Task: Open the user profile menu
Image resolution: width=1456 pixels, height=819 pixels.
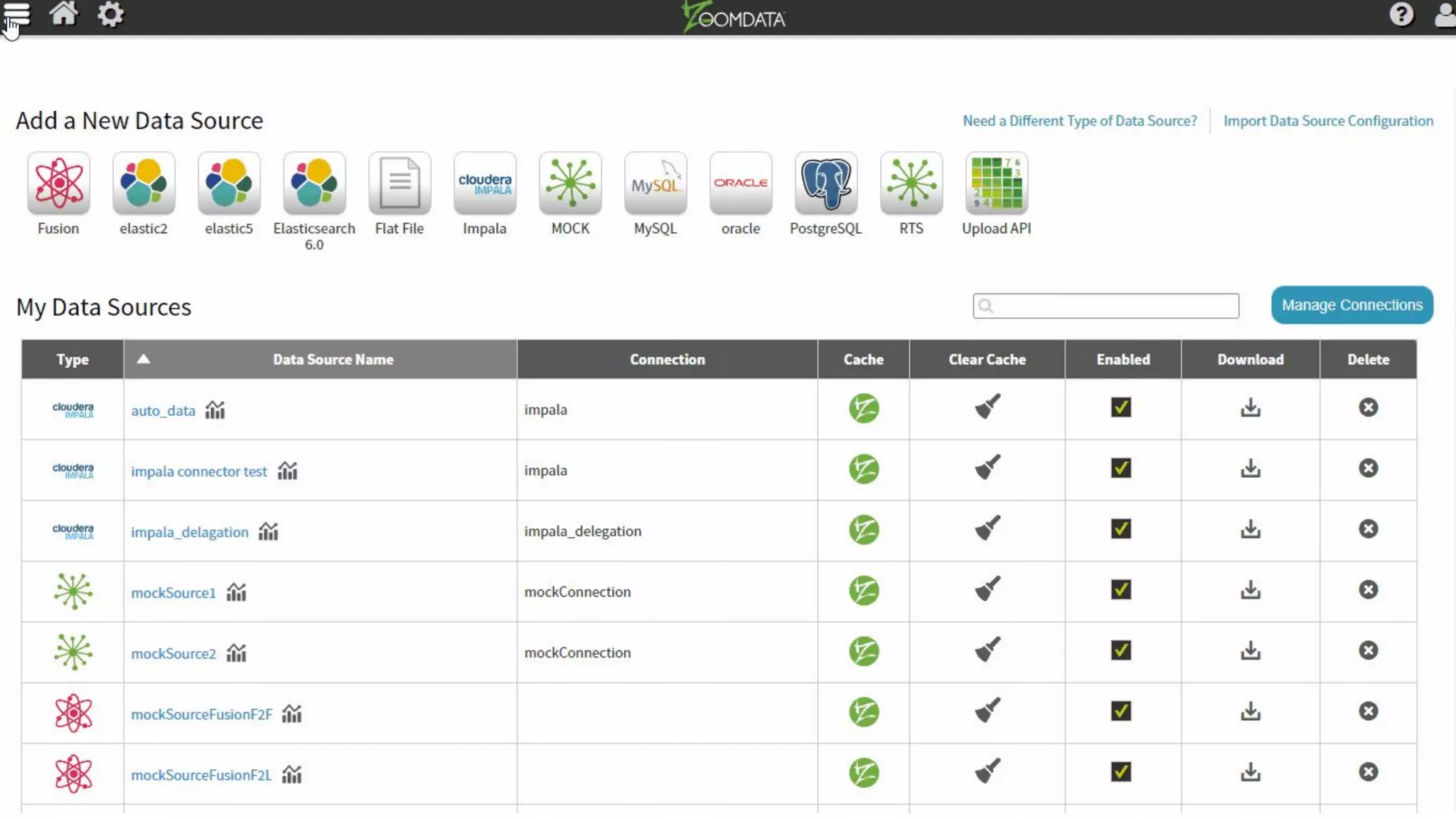Action: [1445, 14]
